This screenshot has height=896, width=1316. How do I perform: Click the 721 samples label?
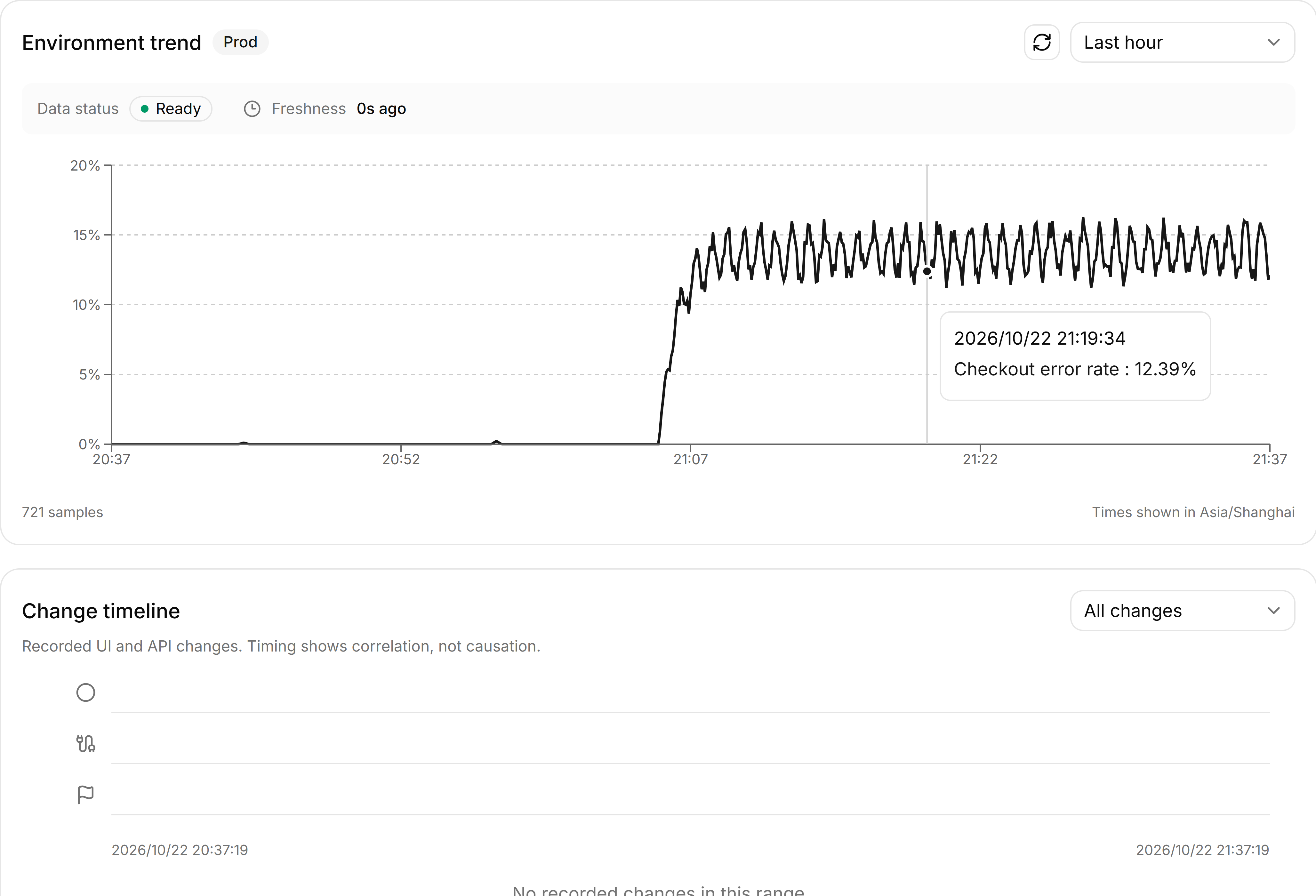click(x=62, y=512)
